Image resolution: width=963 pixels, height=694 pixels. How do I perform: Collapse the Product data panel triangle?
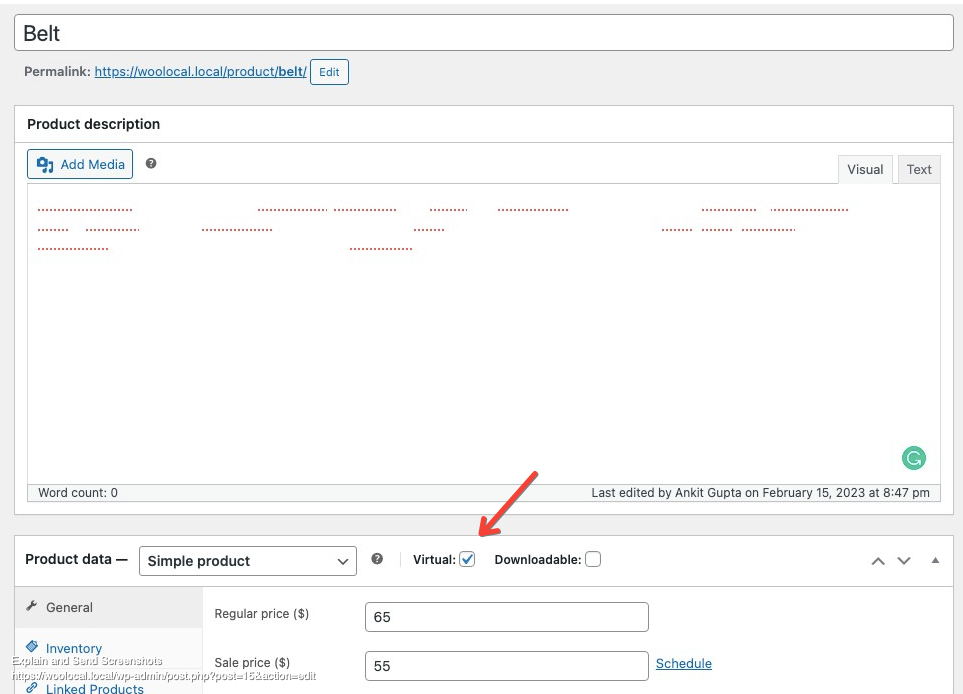[x=935, y=560]
